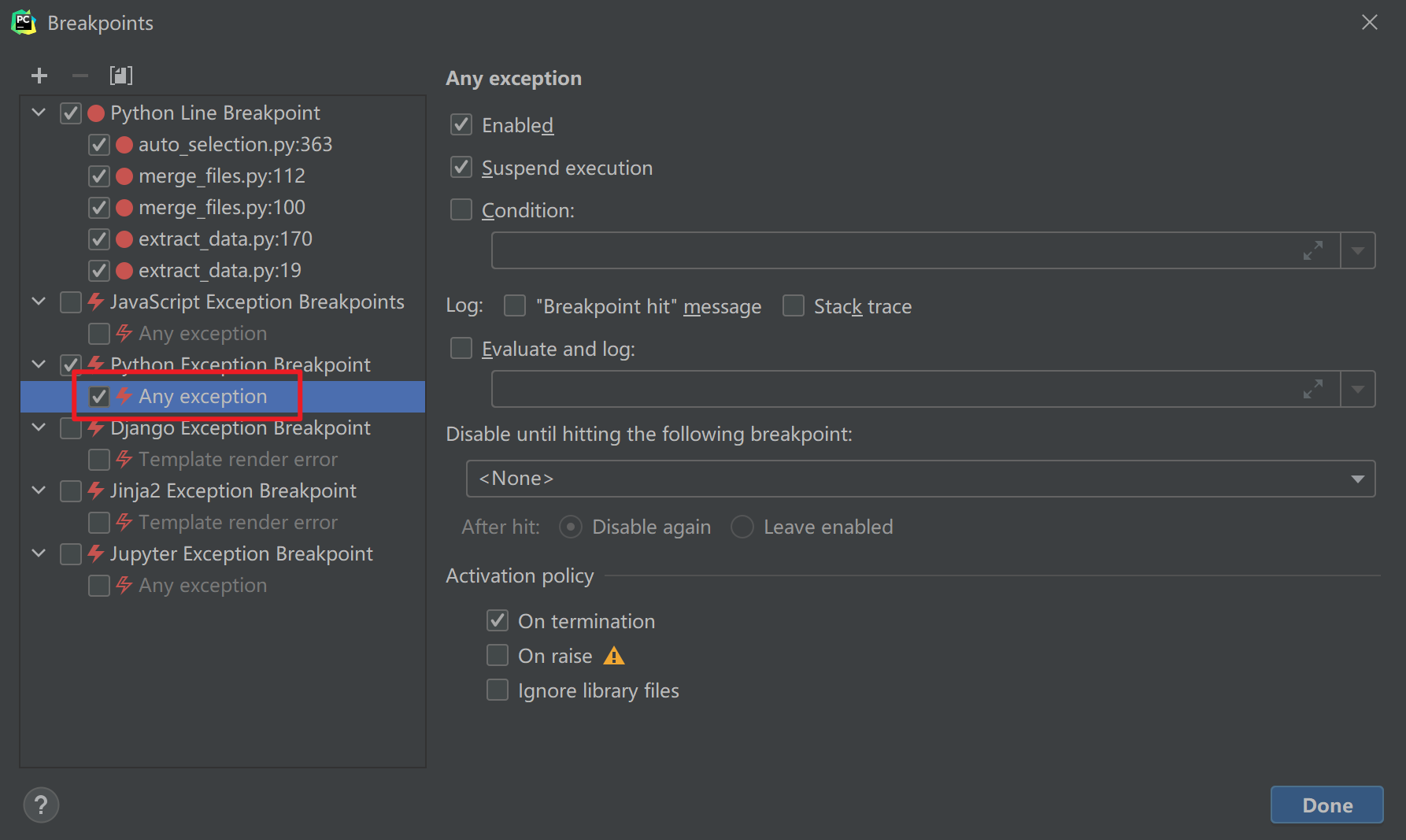Image resolution: width=1406 pixels, height=840 pixels.
Task: Expand the Evaluate and log editor icon
Action: click(1312, 390)
